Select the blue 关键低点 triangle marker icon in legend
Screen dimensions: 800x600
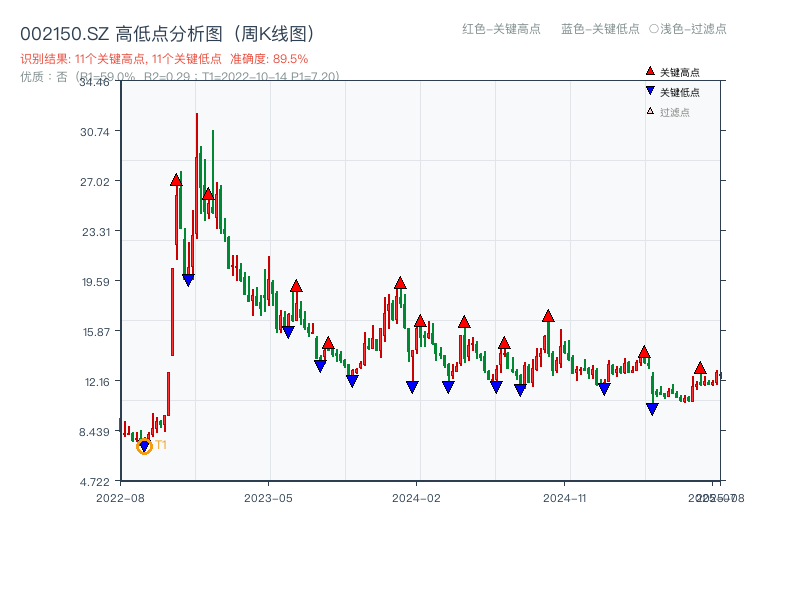pyautogui.click(x=650, y=92)
